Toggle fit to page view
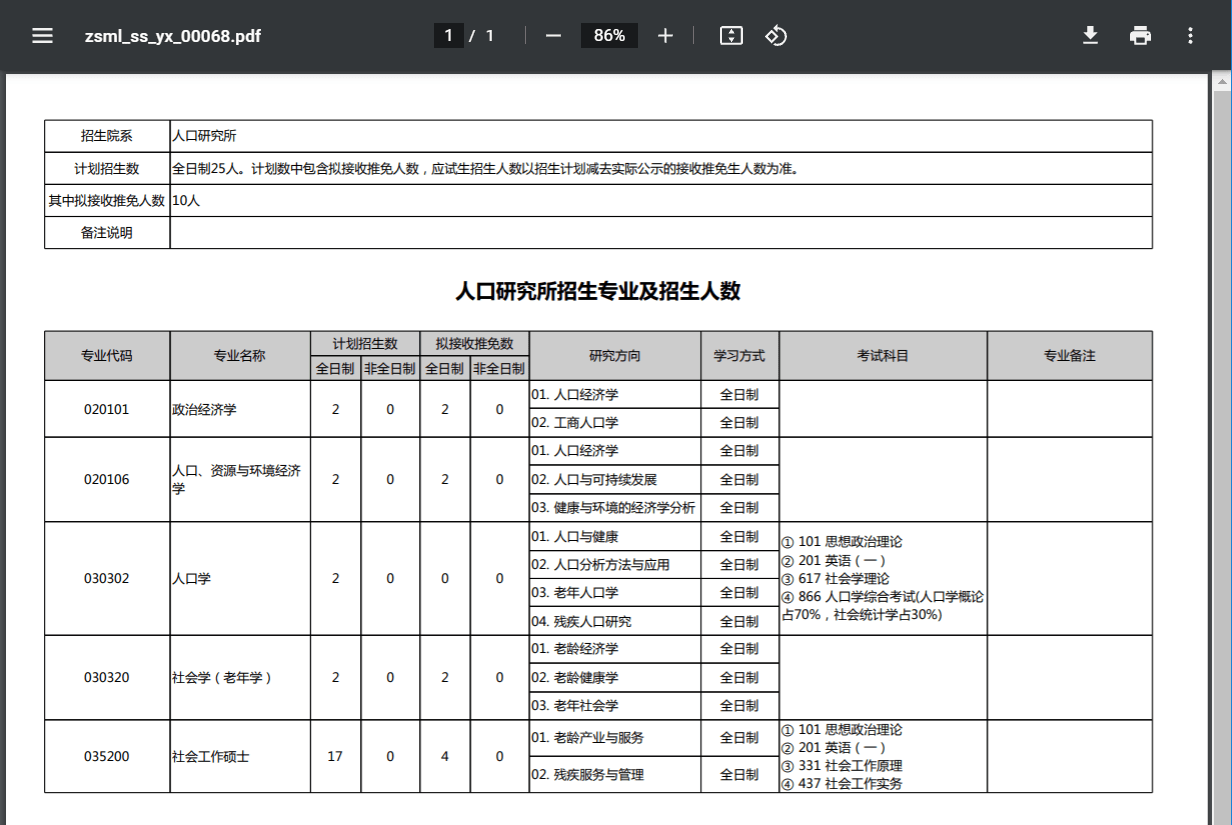The image size is (1232, 825). pos(731,36)
